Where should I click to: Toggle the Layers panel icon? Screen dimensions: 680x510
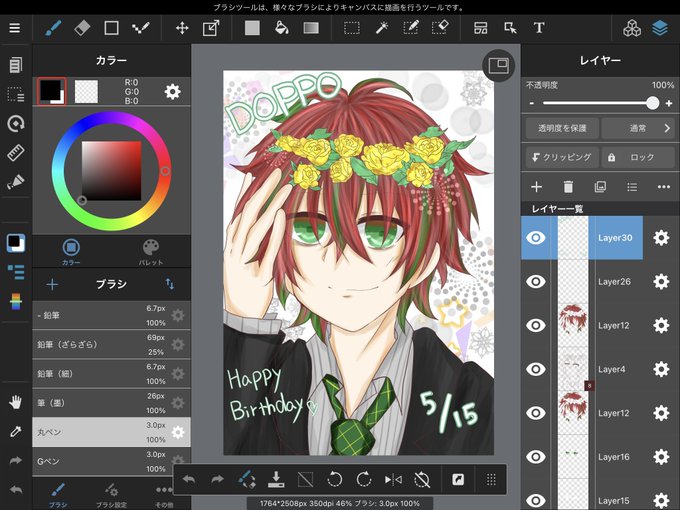(x=660, y=28)
